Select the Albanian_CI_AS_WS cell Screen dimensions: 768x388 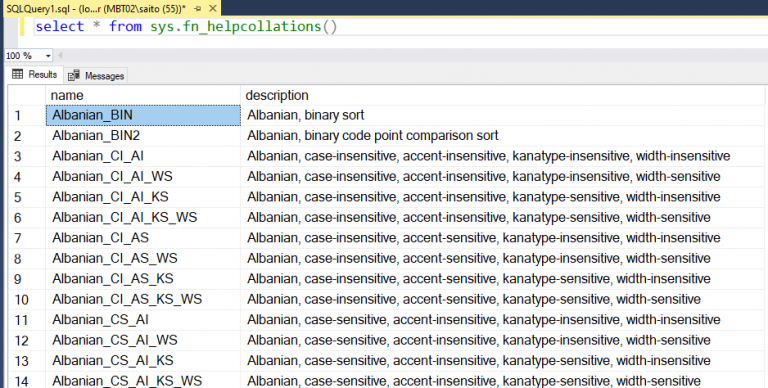pos(144,258)
